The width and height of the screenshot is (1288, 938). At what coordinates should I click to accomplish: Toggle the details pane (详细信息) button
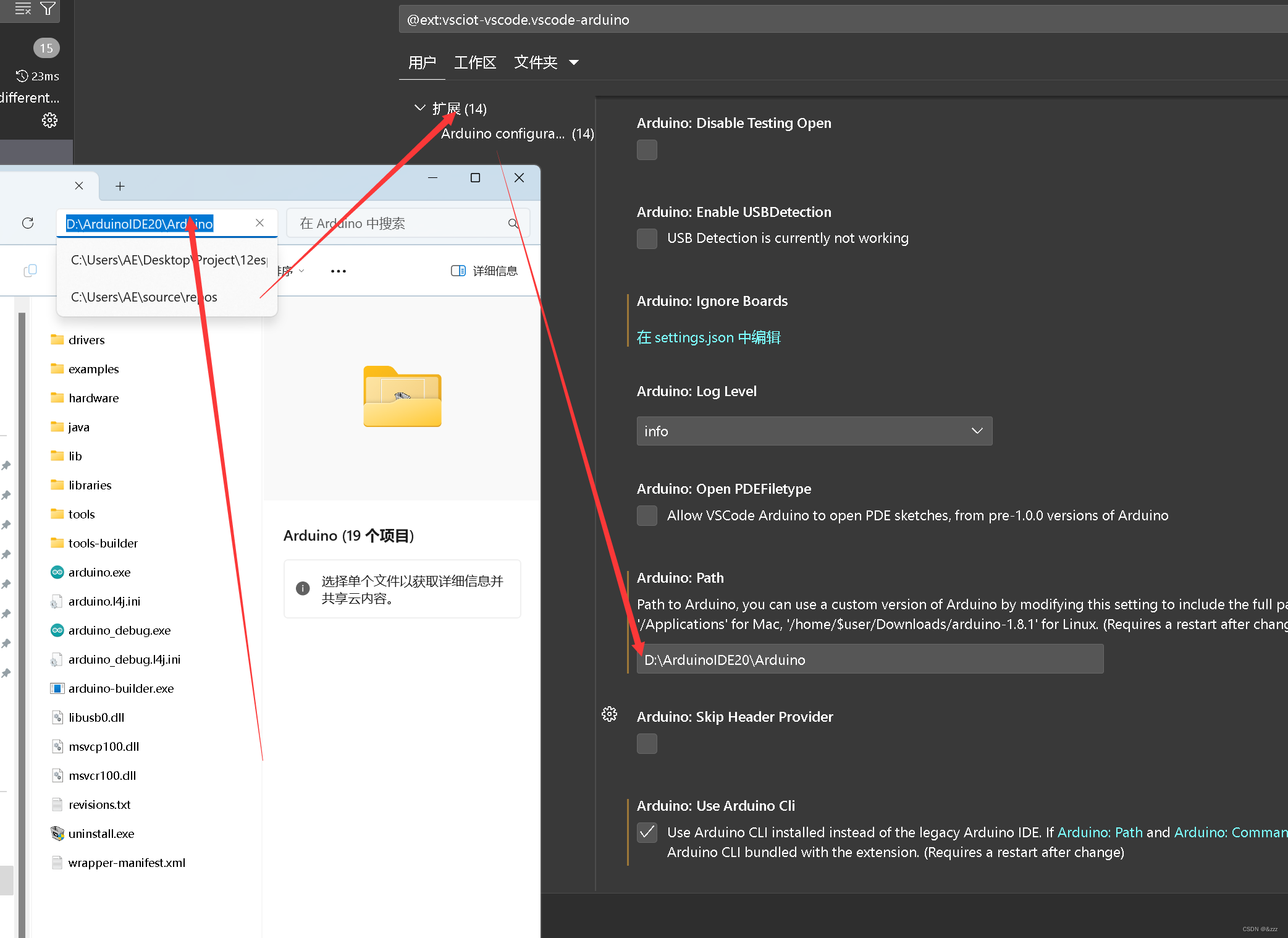tap(484, 271)
